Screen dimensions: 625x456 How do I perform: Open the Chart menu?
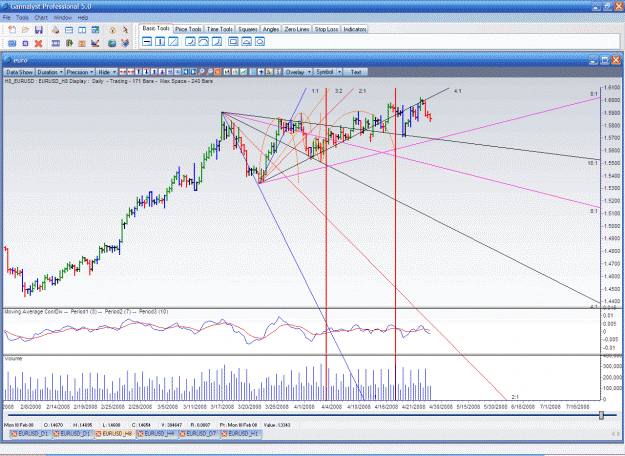tap(41, 18)
